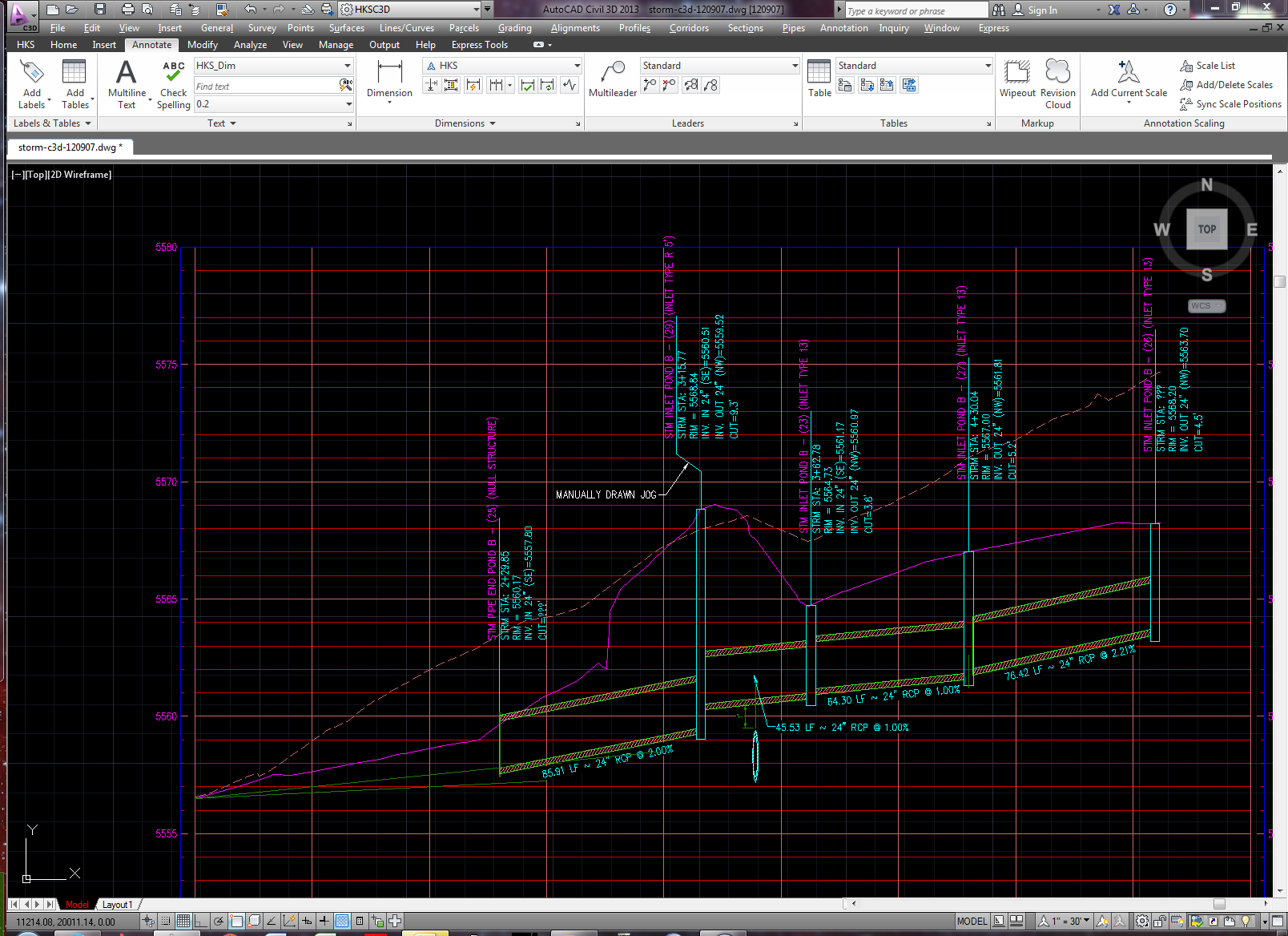This screenshot has width=1288, height=936.
Task: Select the Wipeout tool
Action: coord(1017,79)
